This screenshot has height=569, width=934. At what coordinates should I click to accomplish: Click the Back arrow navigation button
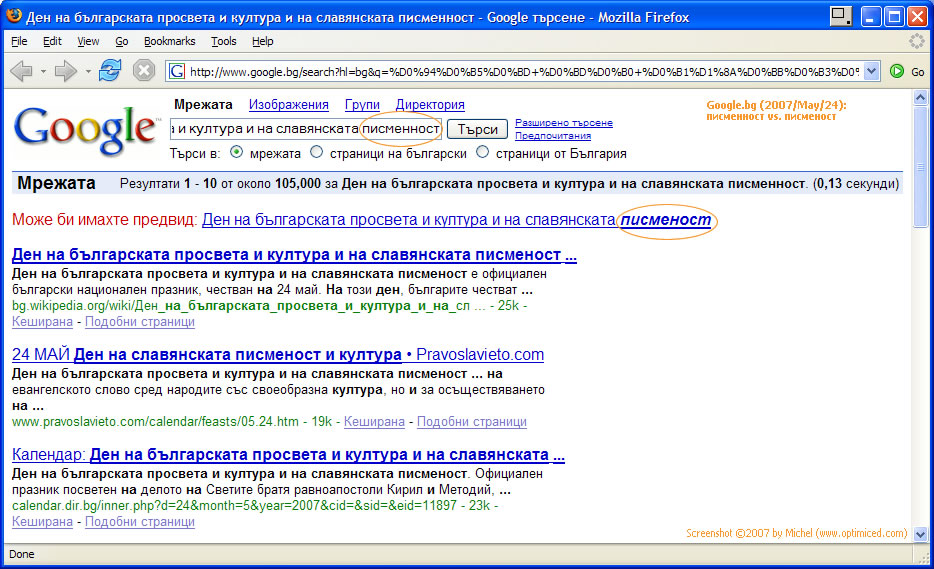21,71
